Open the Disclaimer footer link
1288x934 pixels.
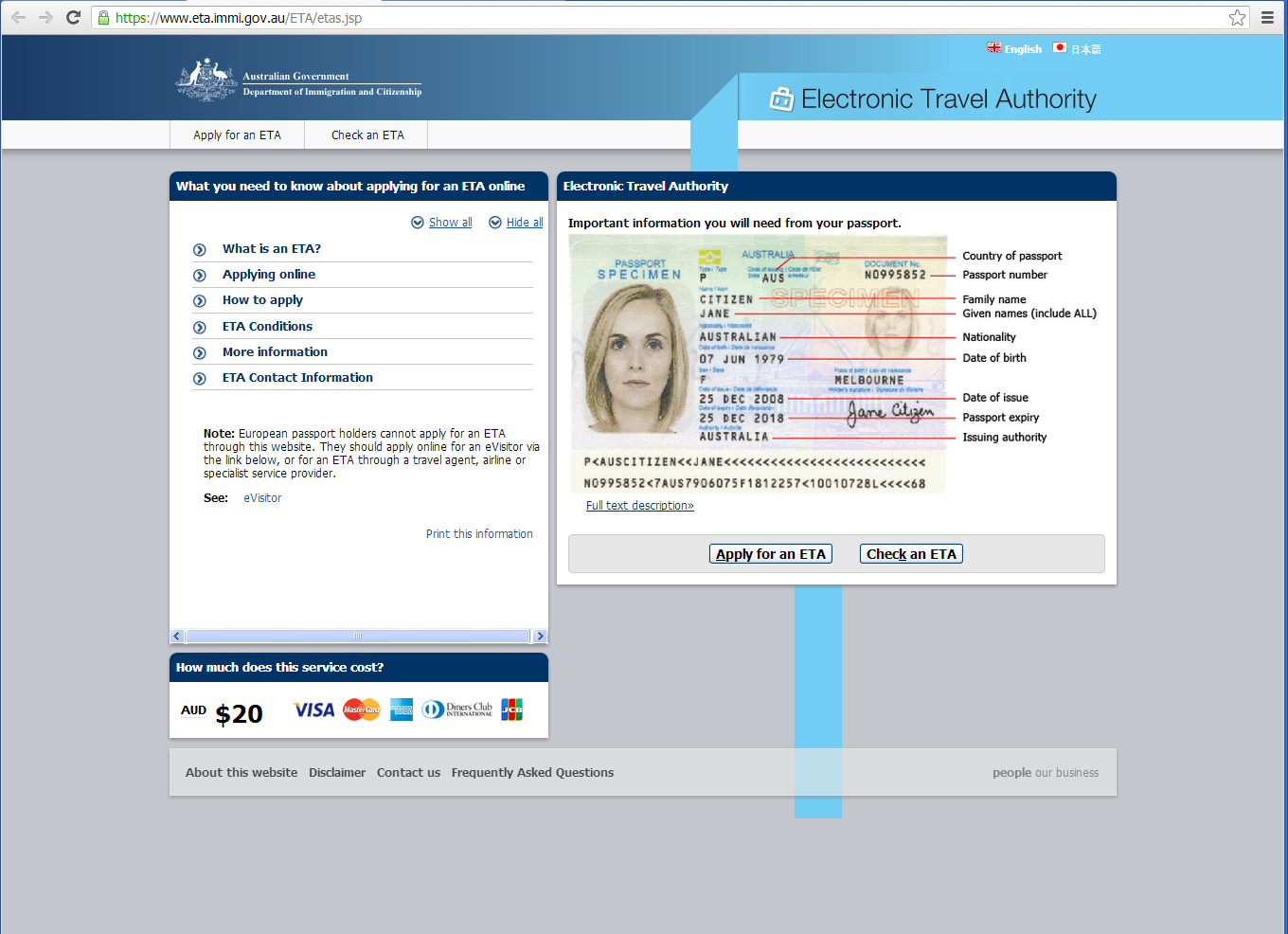(x=337, y=773)
